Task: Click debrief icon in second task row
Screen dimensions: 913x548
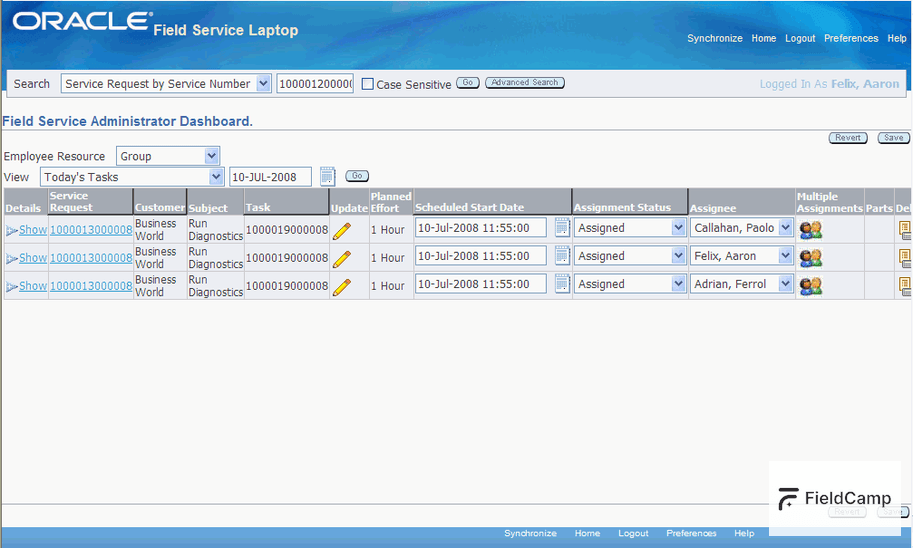Action: coord(905,258)
